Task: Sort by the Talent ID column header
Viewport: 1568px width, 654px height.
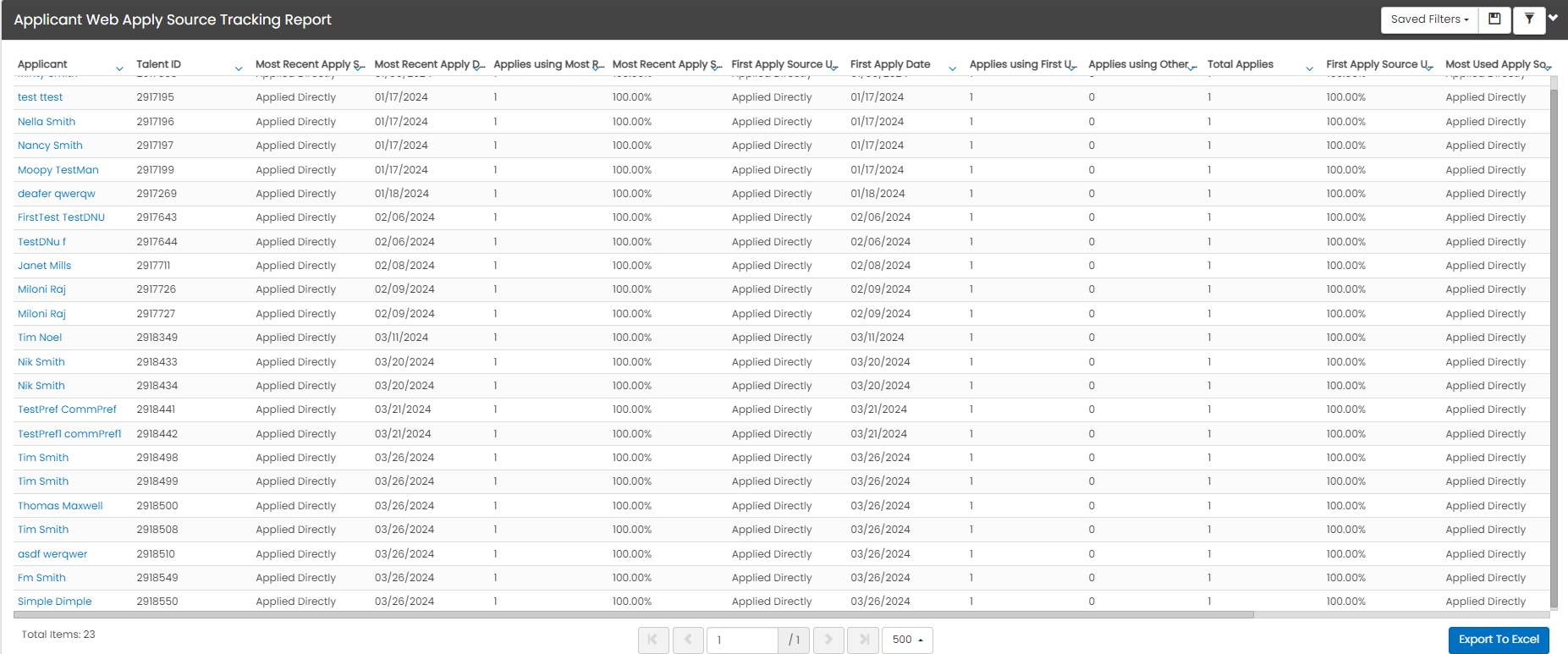Action: click(158, 64)
